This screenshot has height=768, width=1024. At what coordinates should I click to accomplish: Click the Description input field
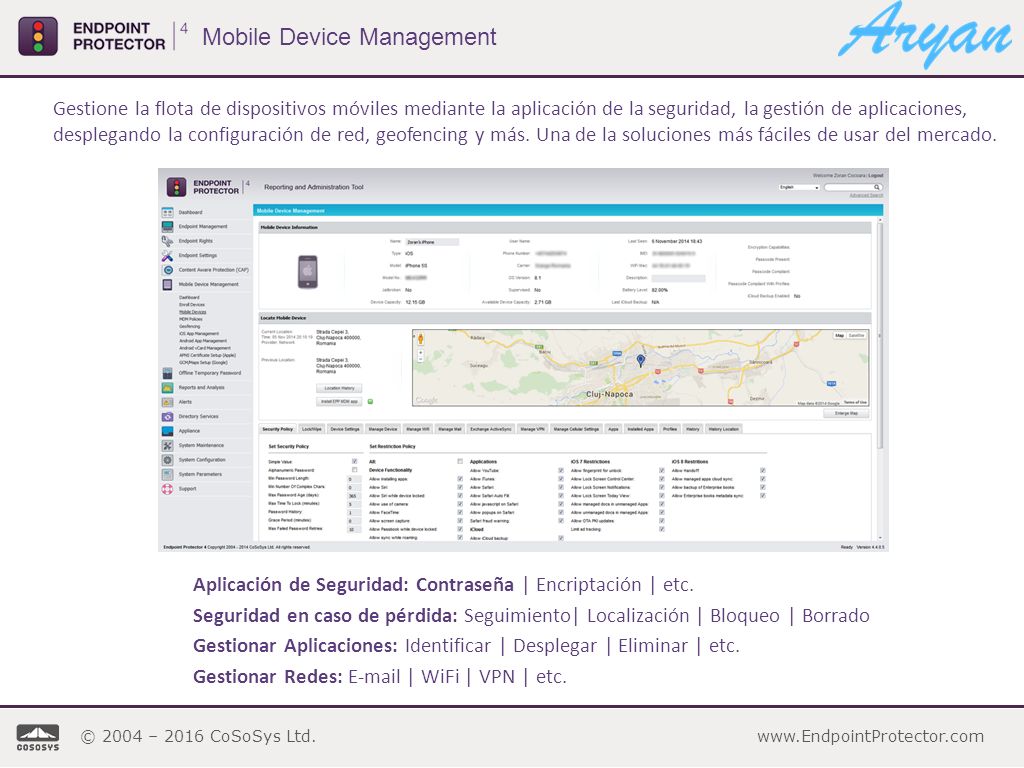pos(678,278)
